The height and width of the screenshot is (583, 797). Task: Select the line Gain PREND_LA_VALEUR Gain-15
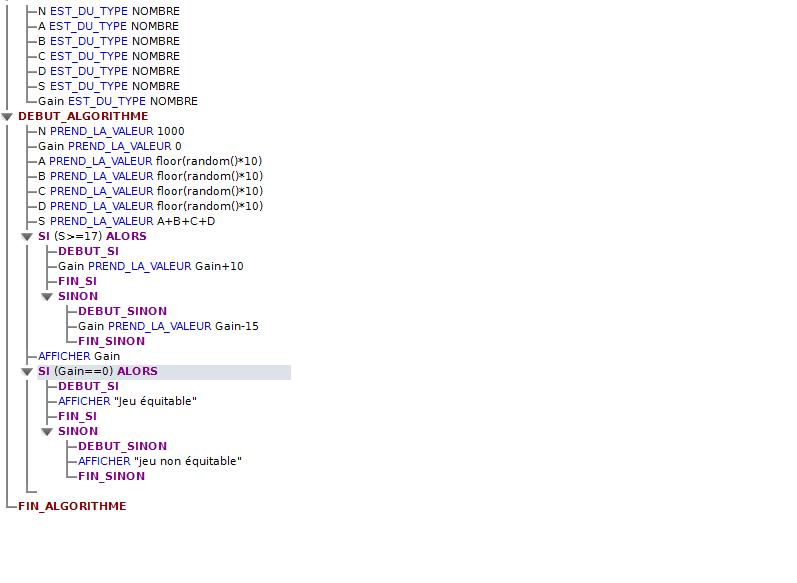[168, 326]
